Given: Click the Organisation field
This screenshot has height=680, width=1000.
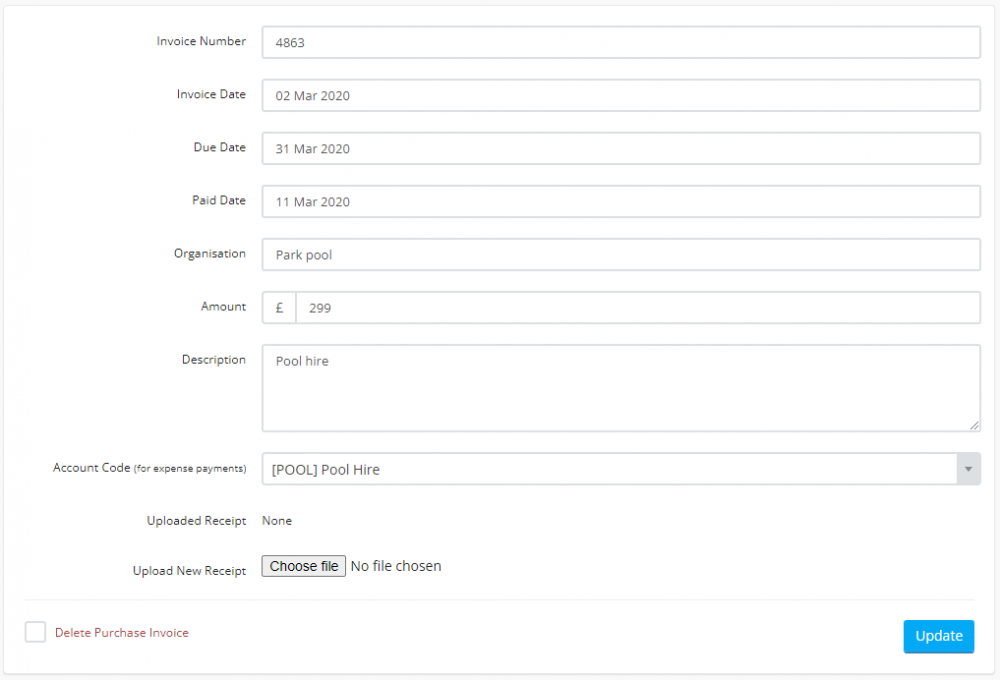Looking at the screenshot, I should (x=620, y=254).
